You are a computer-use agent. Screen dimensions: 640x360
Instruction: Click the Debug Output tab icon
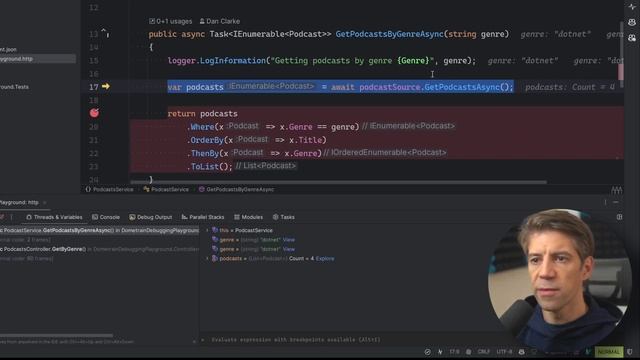[x=132, y=217]
